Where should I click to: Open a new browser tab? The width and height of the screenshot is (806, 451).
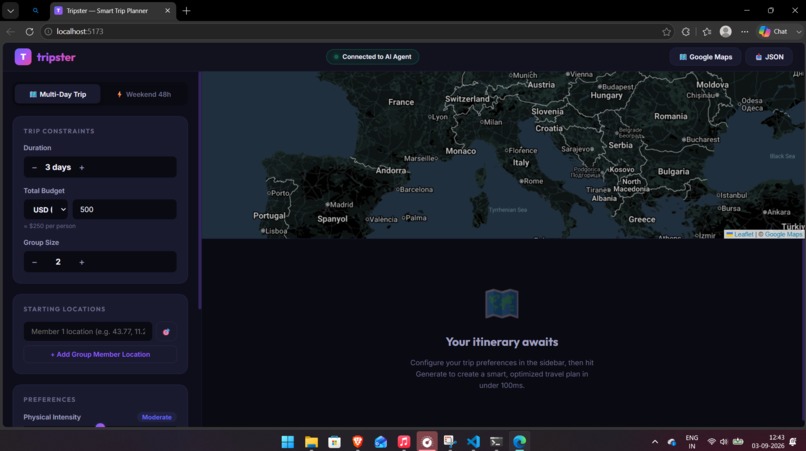(x=186, y=10)
